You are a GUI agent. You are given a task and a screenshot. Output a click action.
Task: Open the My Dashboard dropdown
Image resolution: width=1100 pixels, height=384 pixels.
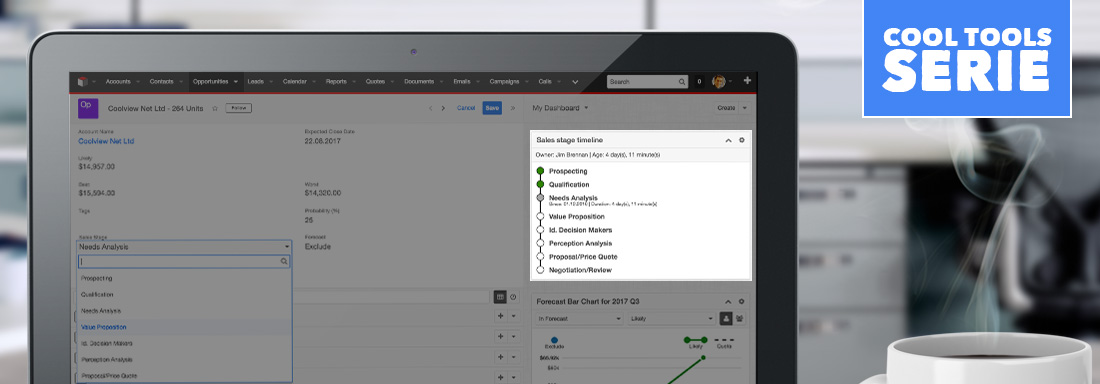pos(560,108)
